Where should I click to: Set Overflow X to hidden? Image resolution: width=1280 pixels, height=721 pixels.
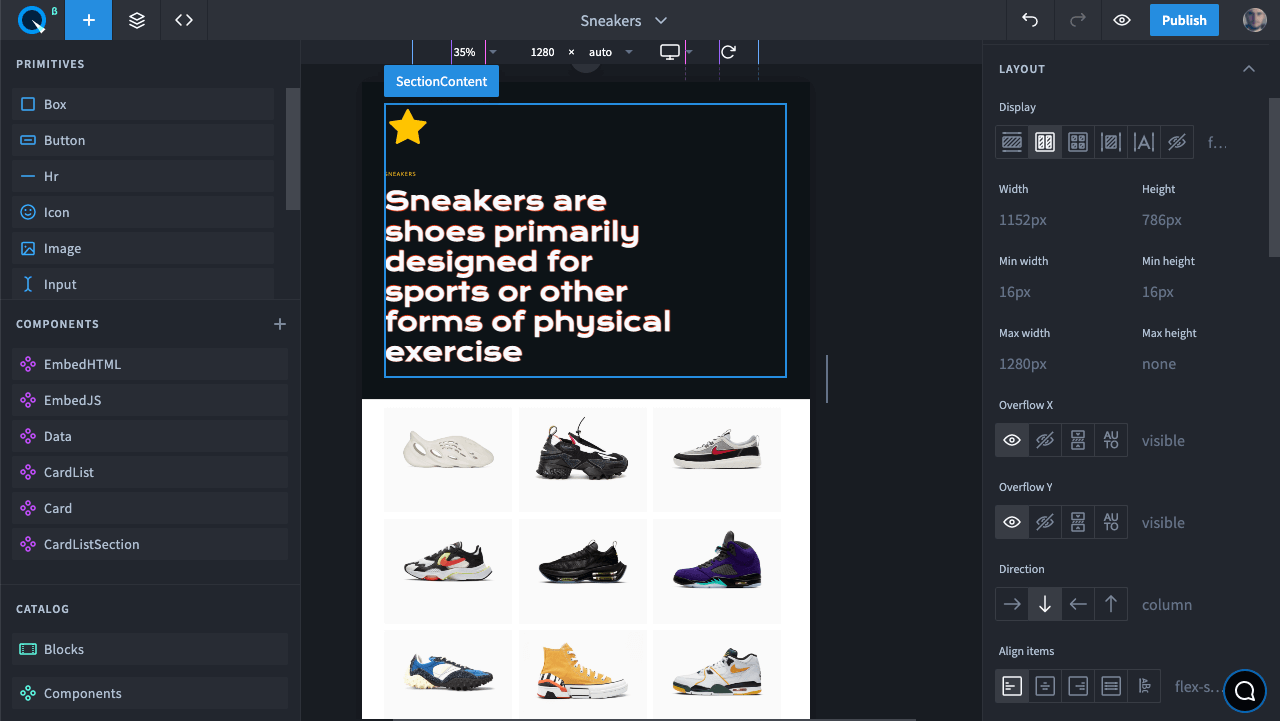(x=1045, y=440)
